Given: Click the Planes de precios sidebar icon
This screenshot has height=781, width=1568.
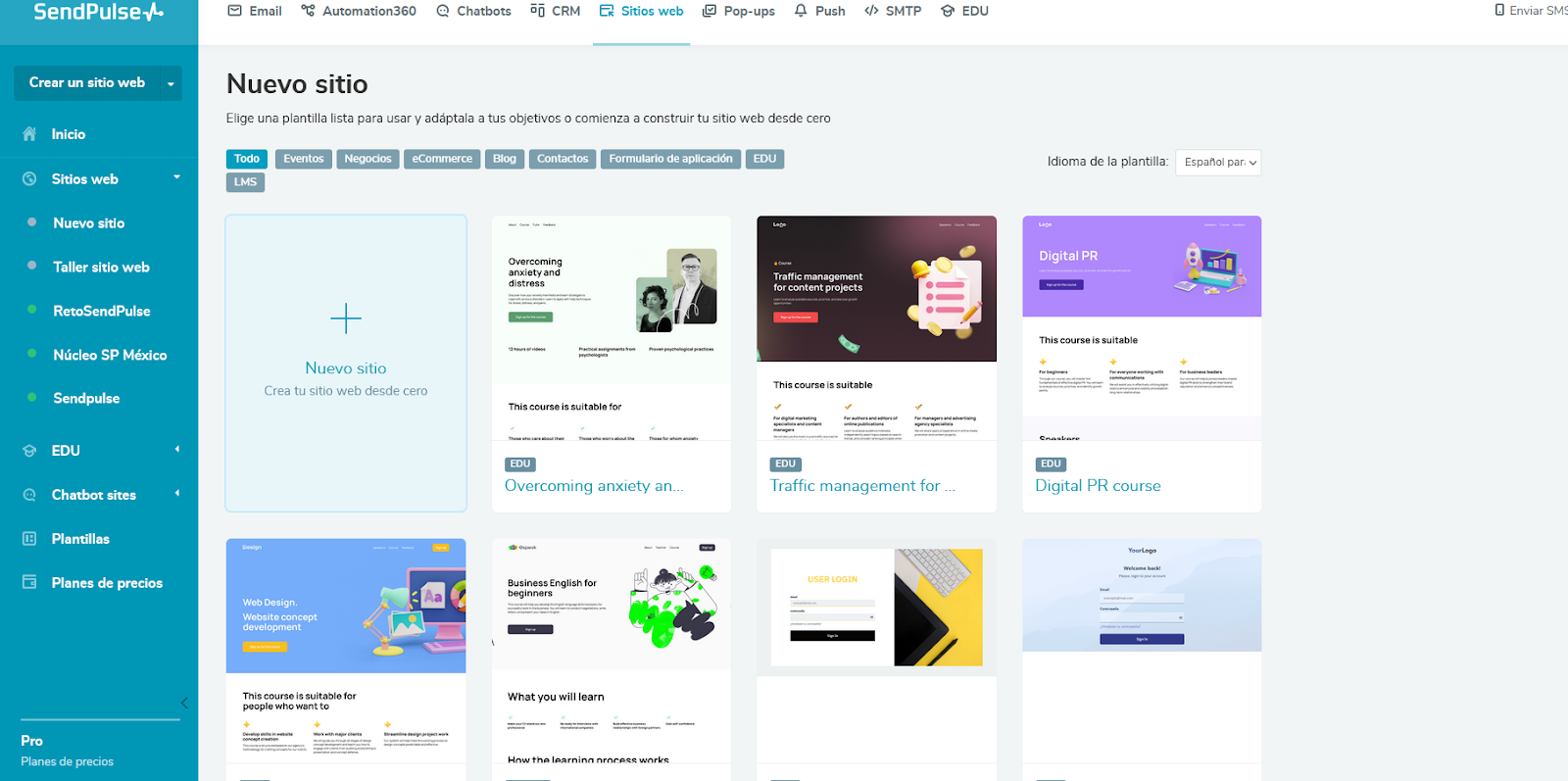Looking at the screenshot, I should pos(29,582).
